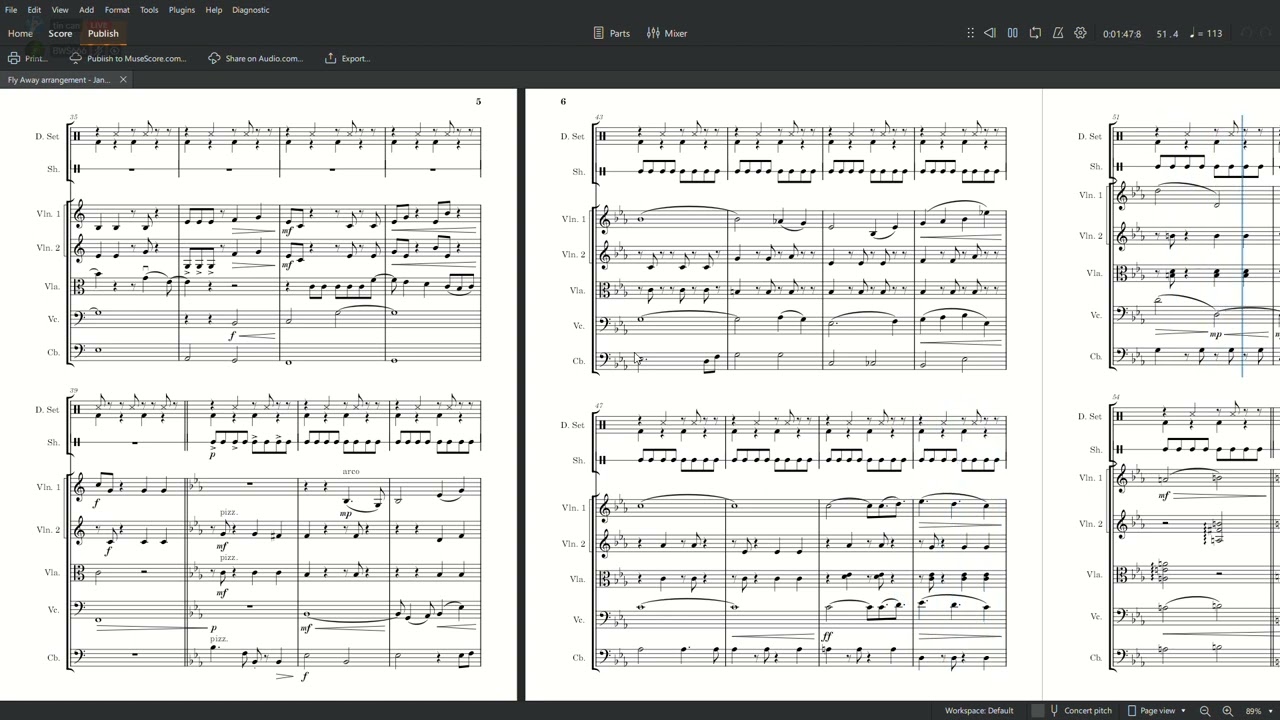Toggle the metronome icon

(x=1058, y=33)
